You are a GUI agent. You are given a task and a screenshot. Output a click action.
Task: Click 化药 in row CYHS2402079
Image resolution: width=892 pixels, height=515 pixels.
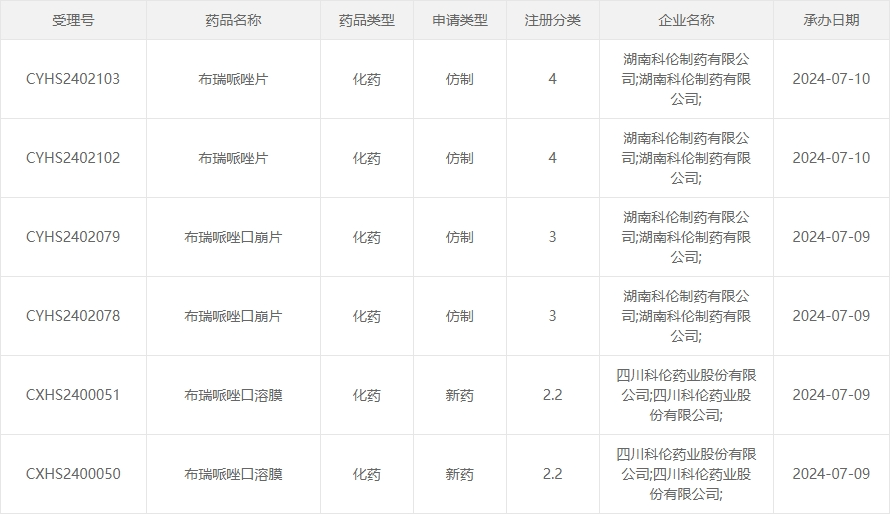367,237
